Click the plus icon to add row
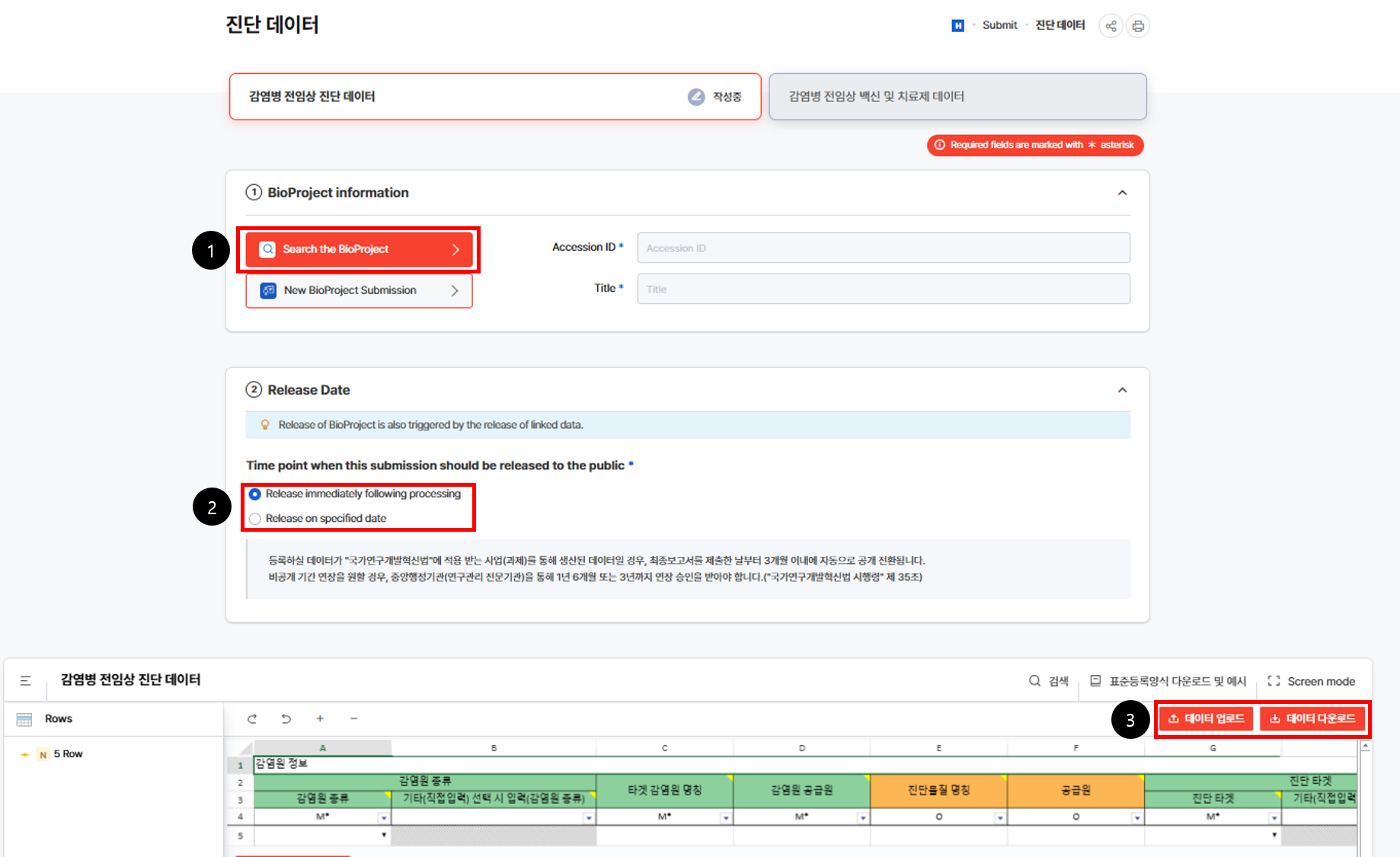 click(320, 718)
